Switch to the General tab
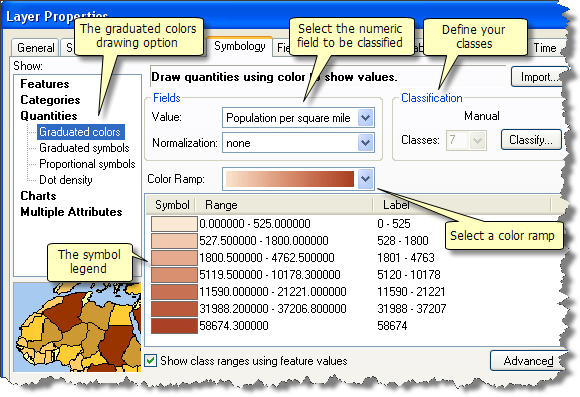This screenshot has width=580, height=397. (x=35, y=48)
